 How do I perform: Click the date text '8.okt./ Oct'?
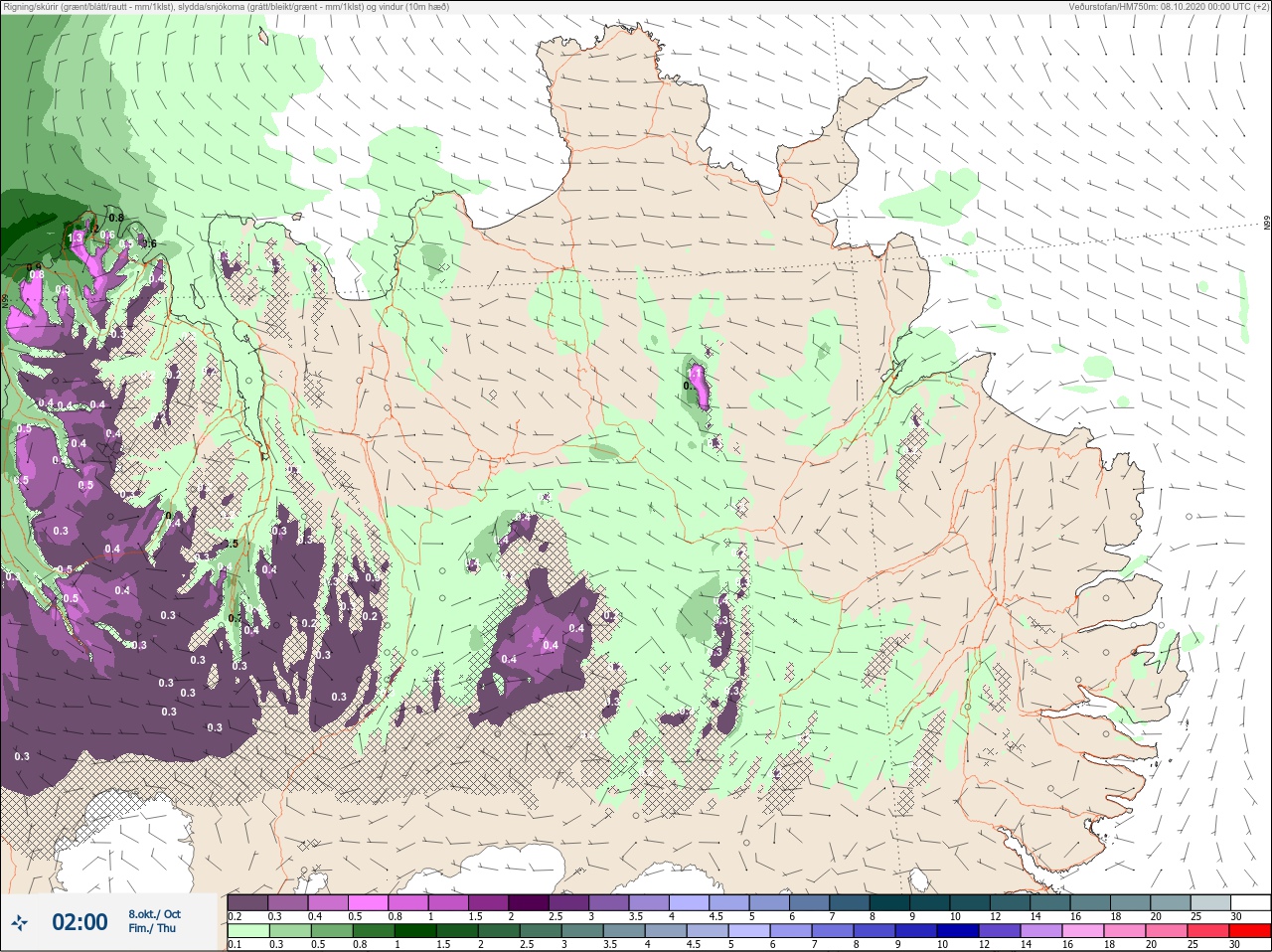tap(155, 914)
